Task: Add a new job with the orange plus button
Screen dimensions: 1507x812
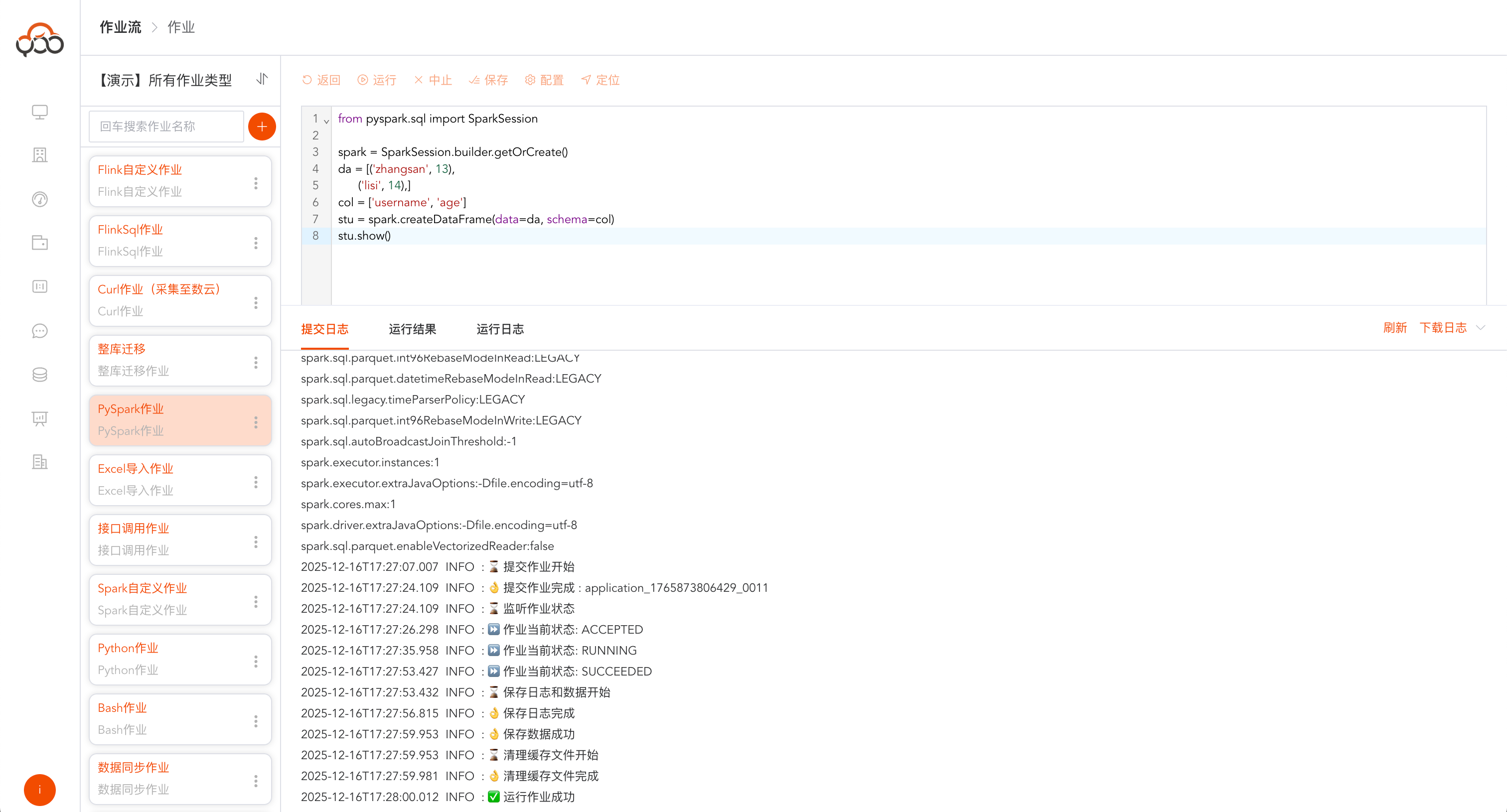Action: pos(262,126)
